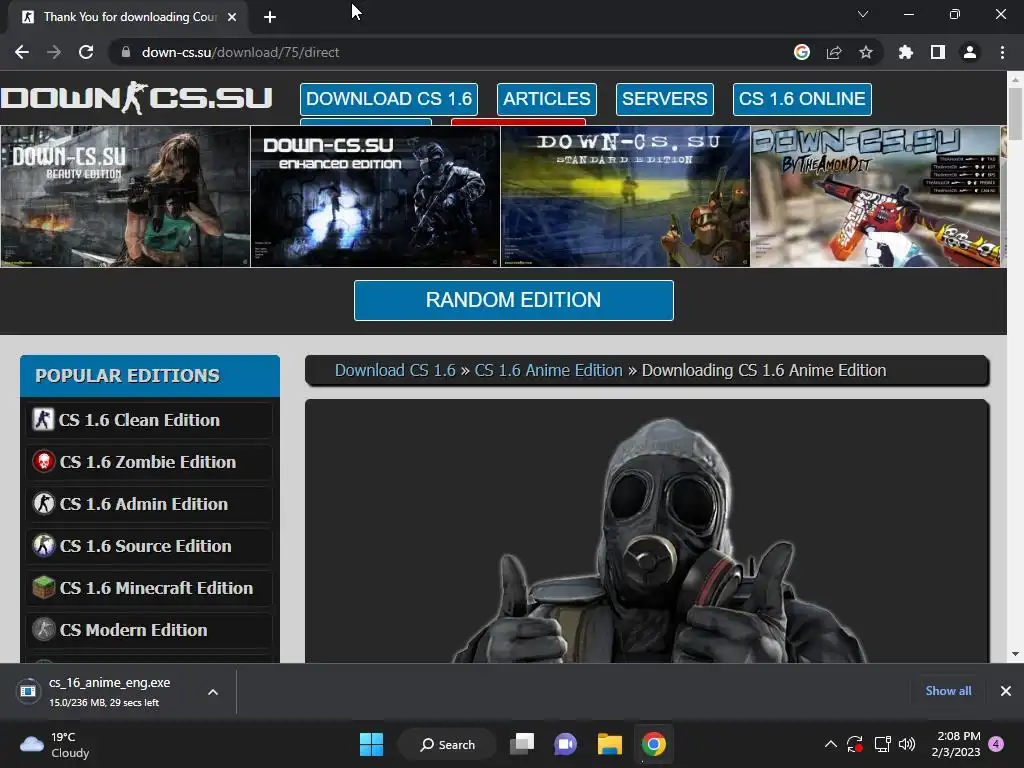Image resolution: width=1024 pixels, height=768 pixels.
Task: Click the RANDOM EDITION button
Action: (513, 300)
